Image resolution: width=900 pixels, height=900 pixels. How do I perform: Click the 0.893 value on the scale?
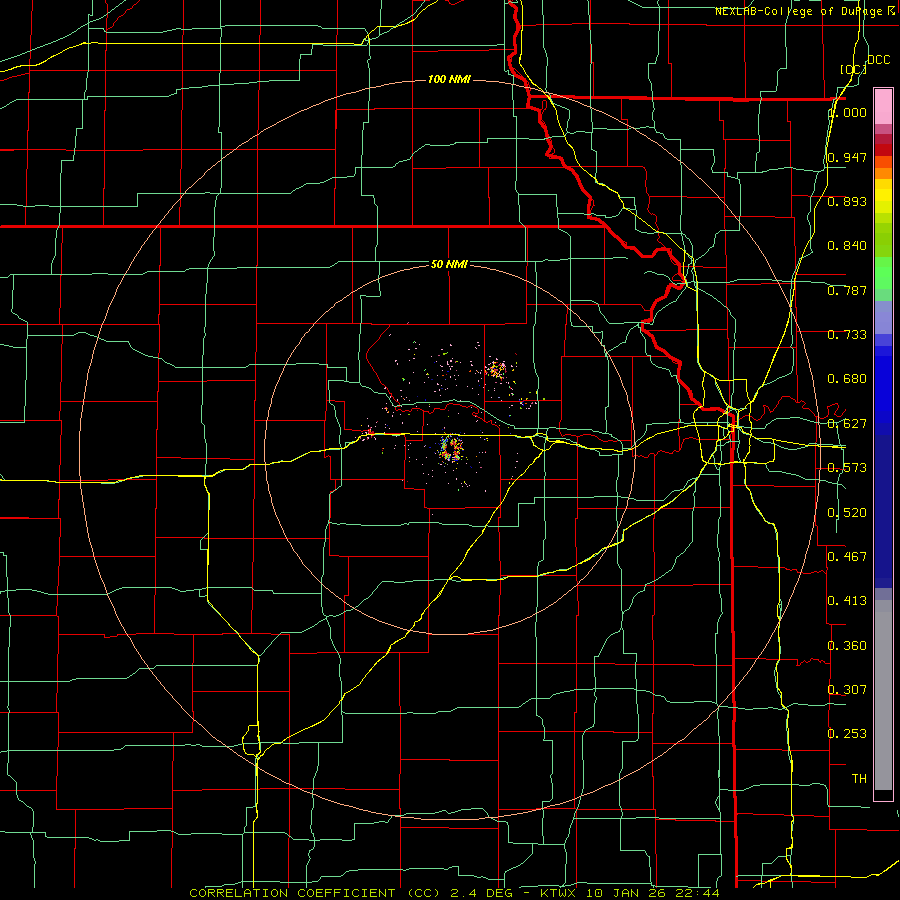tap(847, 201)
